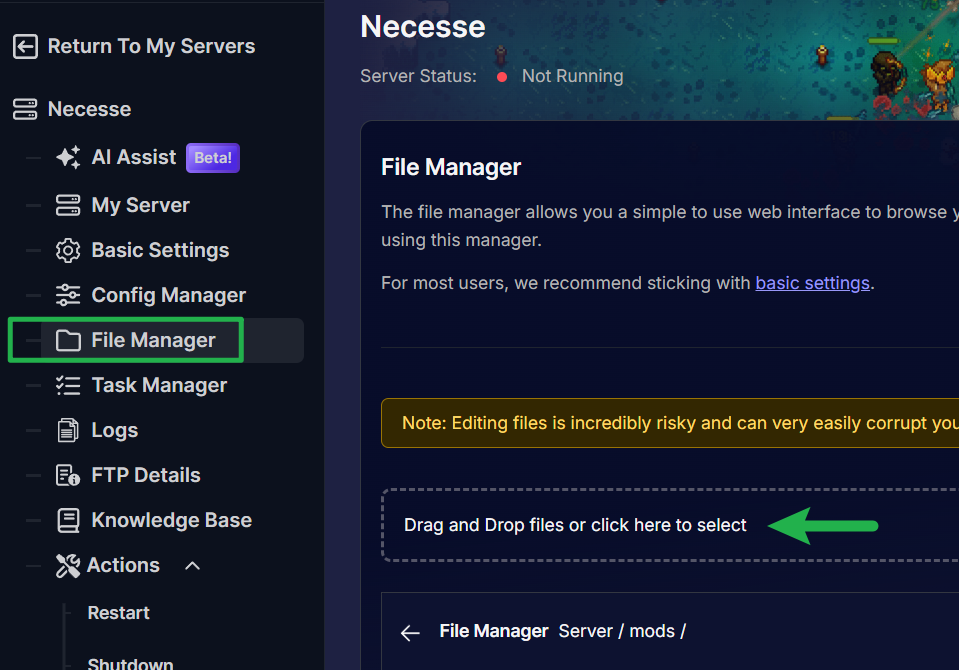Follow the basic settings hyperlink

812,283
